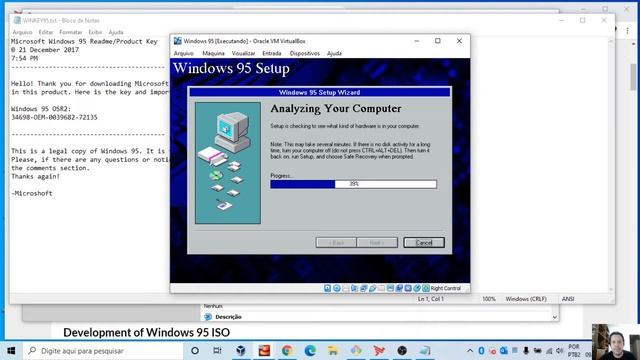Viewport: 640px width, 360px height.
Task: Click the network adapter indicator in VirtualBox status bar
Action: pyautogui.click(x=363, y=288)
